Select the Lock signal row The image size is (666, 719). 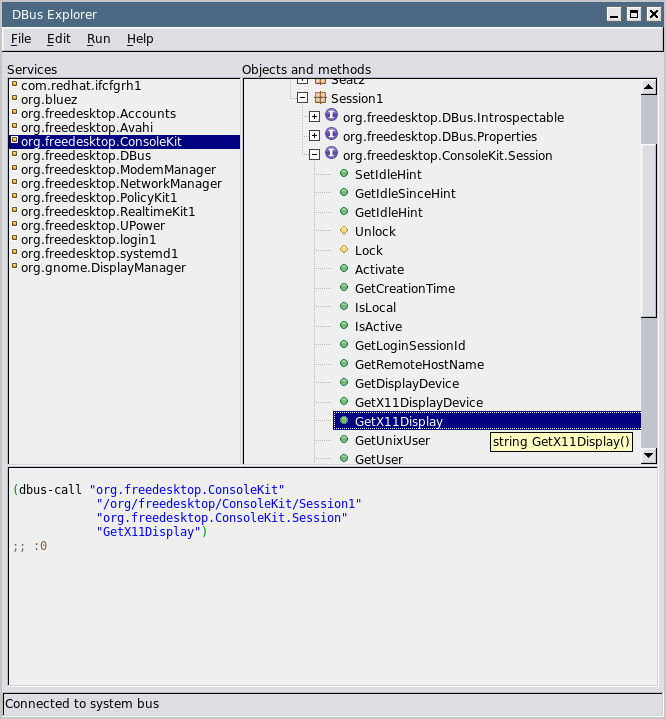click(368, 251)
